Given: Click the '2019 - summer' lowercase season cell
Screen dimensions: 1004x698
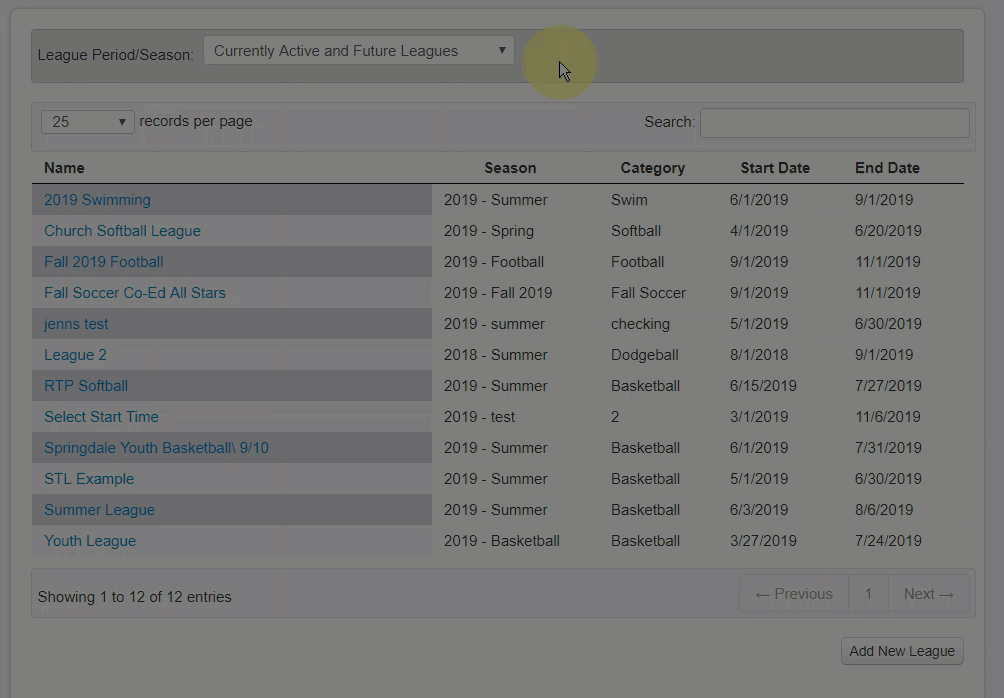Looking at the screenshot, I should click(x=494, y=324).
